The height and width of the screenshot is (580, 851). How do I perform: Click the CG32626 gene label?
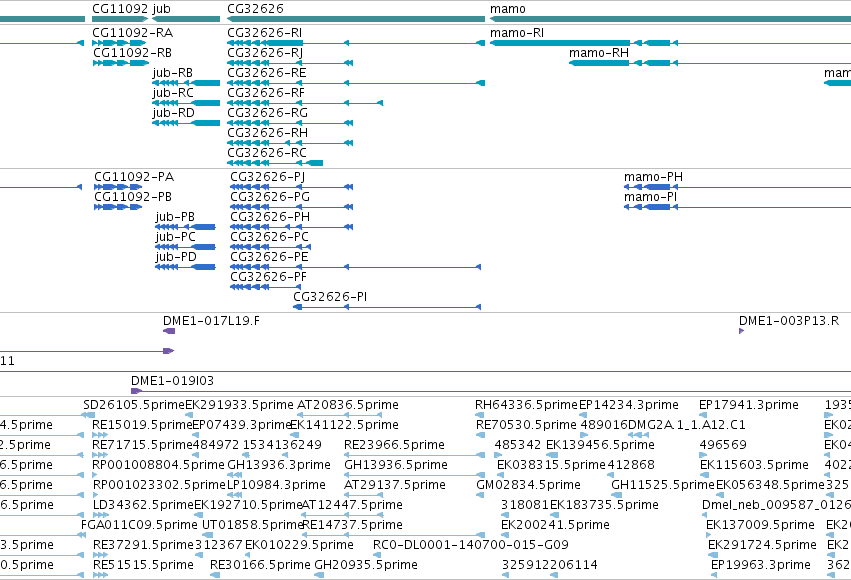(x=255, y=9)
